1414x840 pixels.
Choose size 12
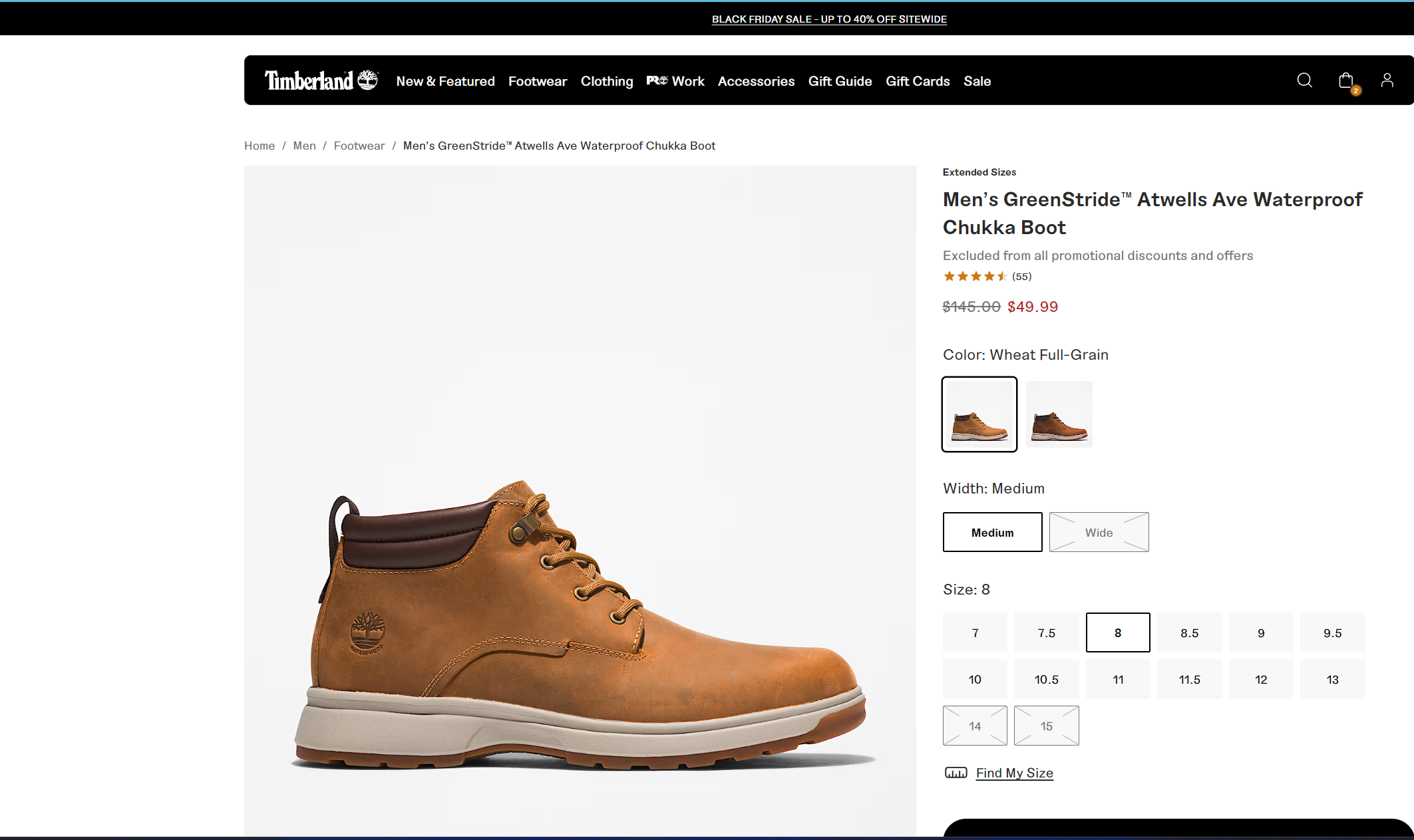[x=1261, y=679]
